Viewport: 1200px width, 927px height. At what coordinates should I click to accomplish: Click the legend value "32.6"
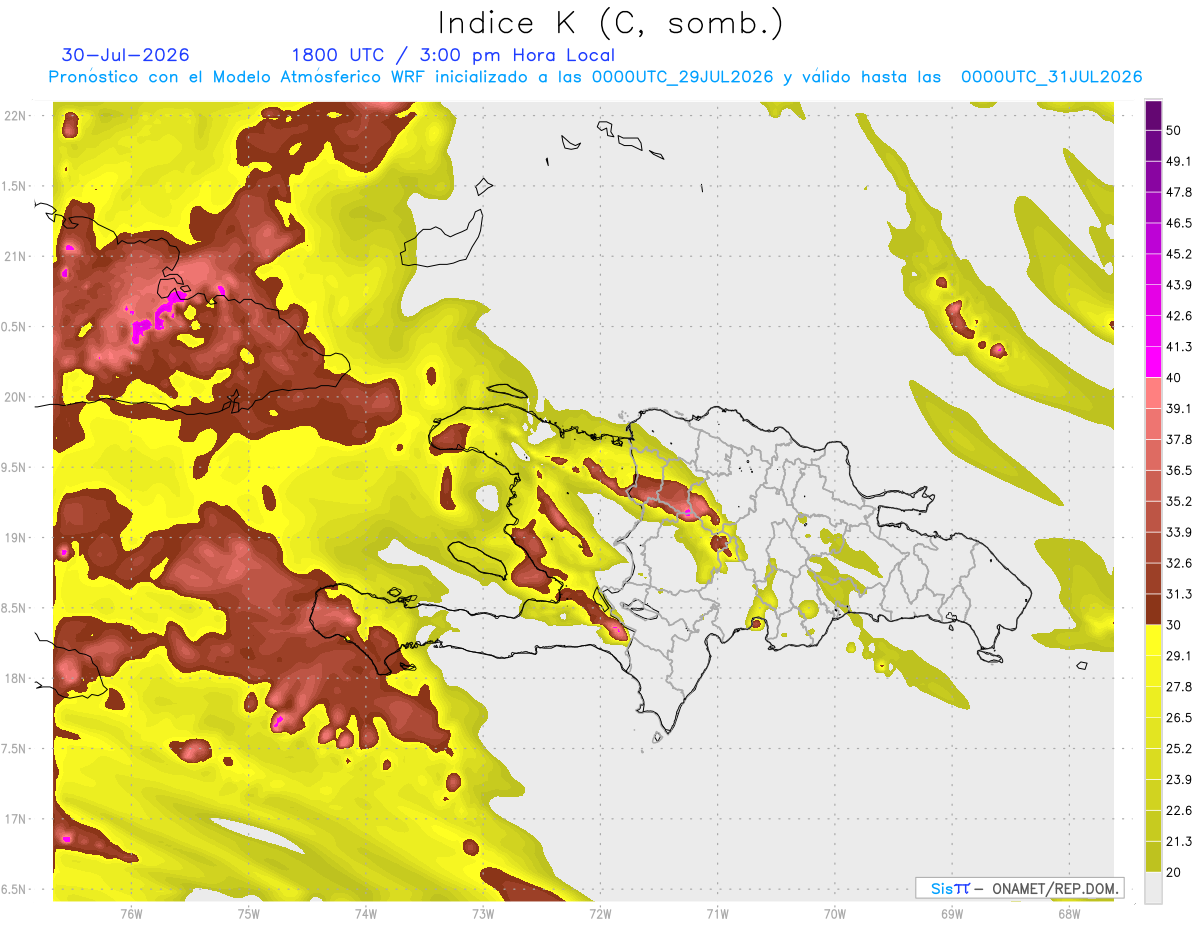1179,563
